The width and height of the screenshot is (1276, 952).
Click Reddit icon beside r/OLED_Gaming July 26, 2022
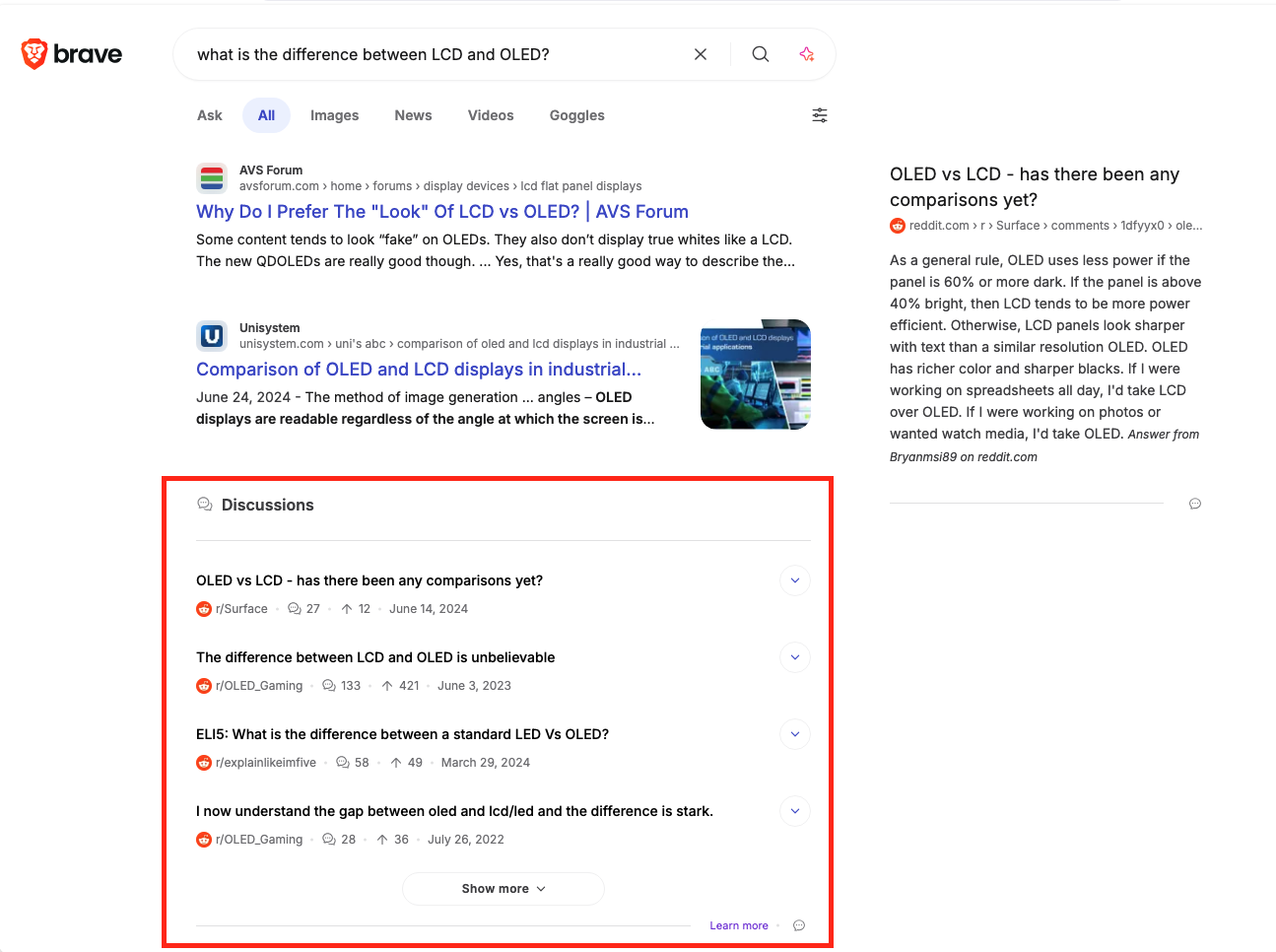[204, 840]
